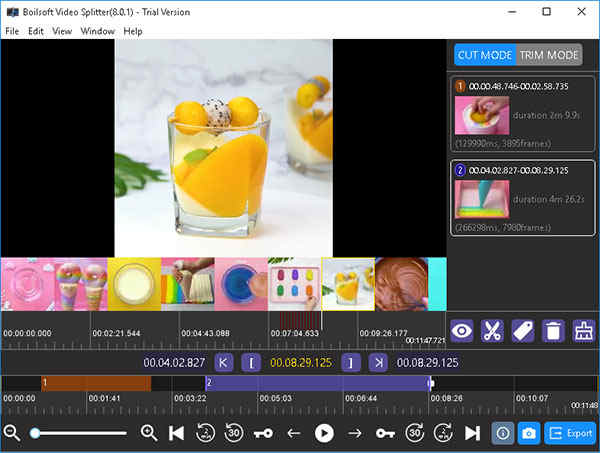Switch to TRIM MODE

(549, 55)
